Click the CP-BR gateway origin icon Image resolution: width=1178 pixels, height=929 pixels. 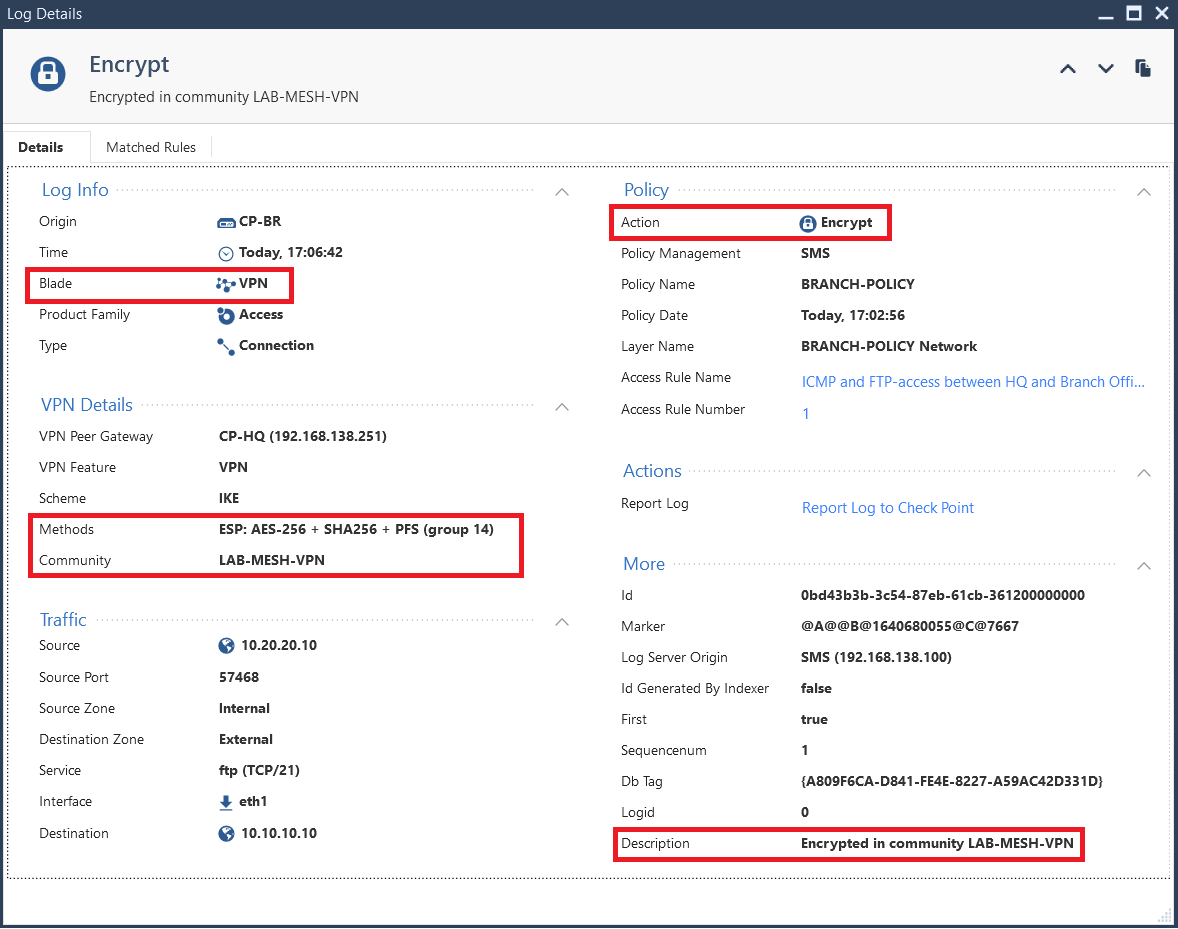pyautogui.click(x=226, y=222)
